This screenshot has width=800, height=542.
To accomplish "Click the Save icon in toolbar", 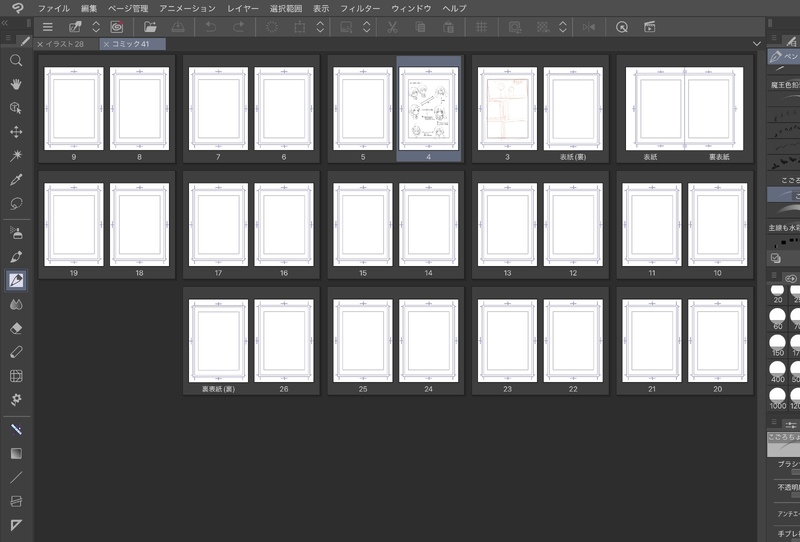I will click(x=178, y=27).
